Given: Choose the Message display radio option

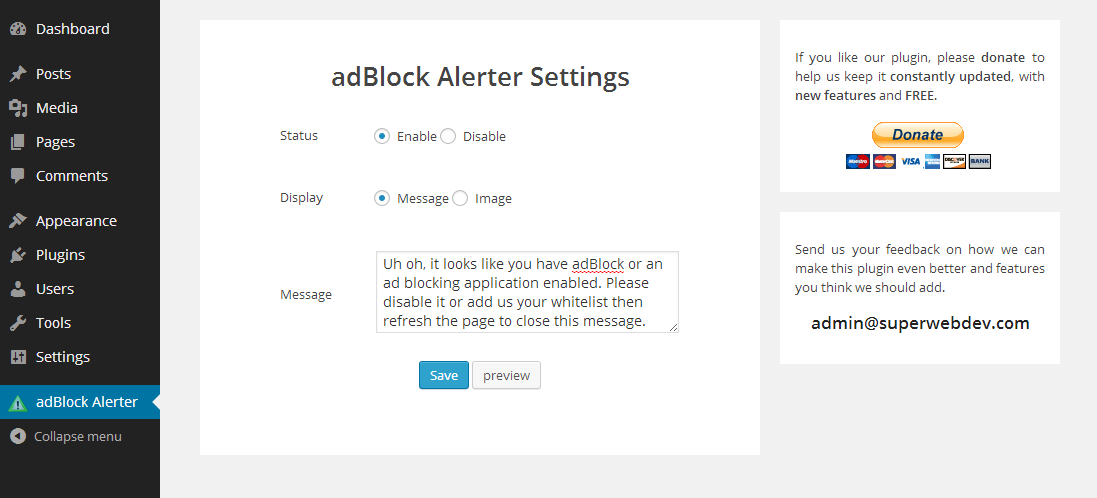Looking at the screenshot, I should pos(382,198).
